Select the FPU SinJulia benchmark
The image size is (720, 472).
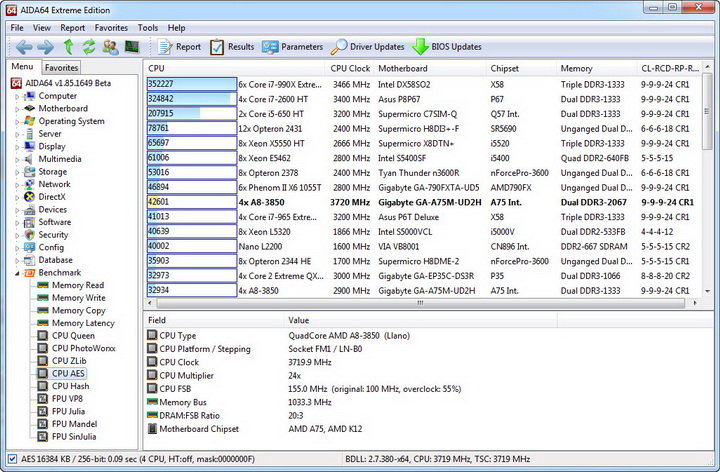point(74,437)
